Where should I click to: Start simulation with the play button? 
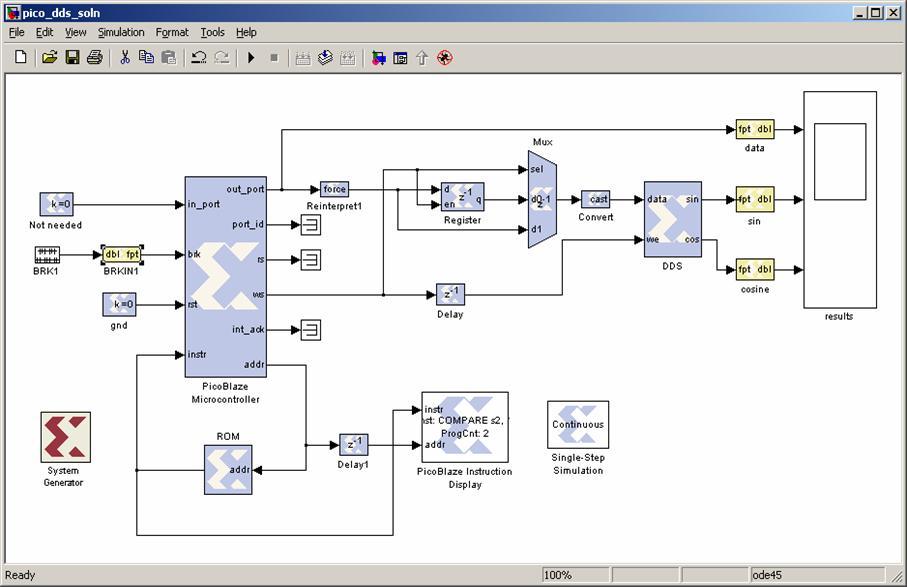point(251,58)
